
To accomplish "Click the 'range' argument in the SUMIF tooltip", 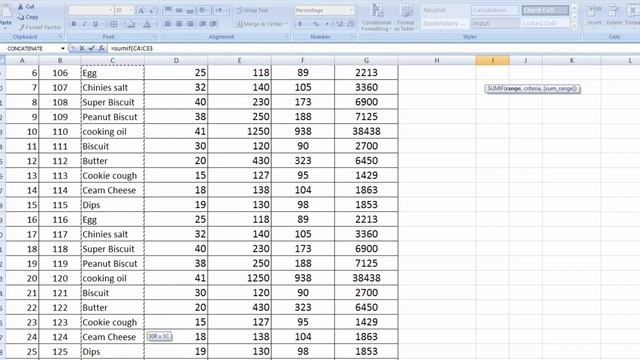I will [513, 89].
